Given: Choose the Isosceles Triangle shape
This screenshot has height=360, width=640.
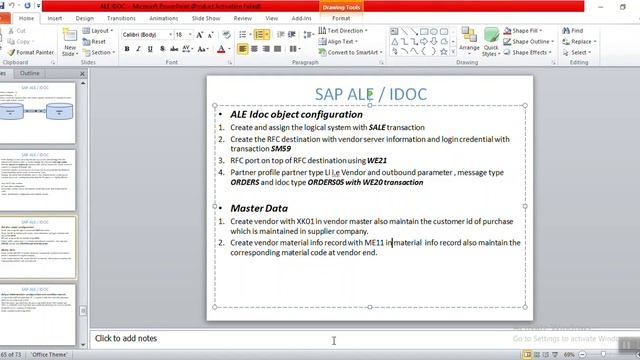Looking at the screenshot, I should [394, 41].
